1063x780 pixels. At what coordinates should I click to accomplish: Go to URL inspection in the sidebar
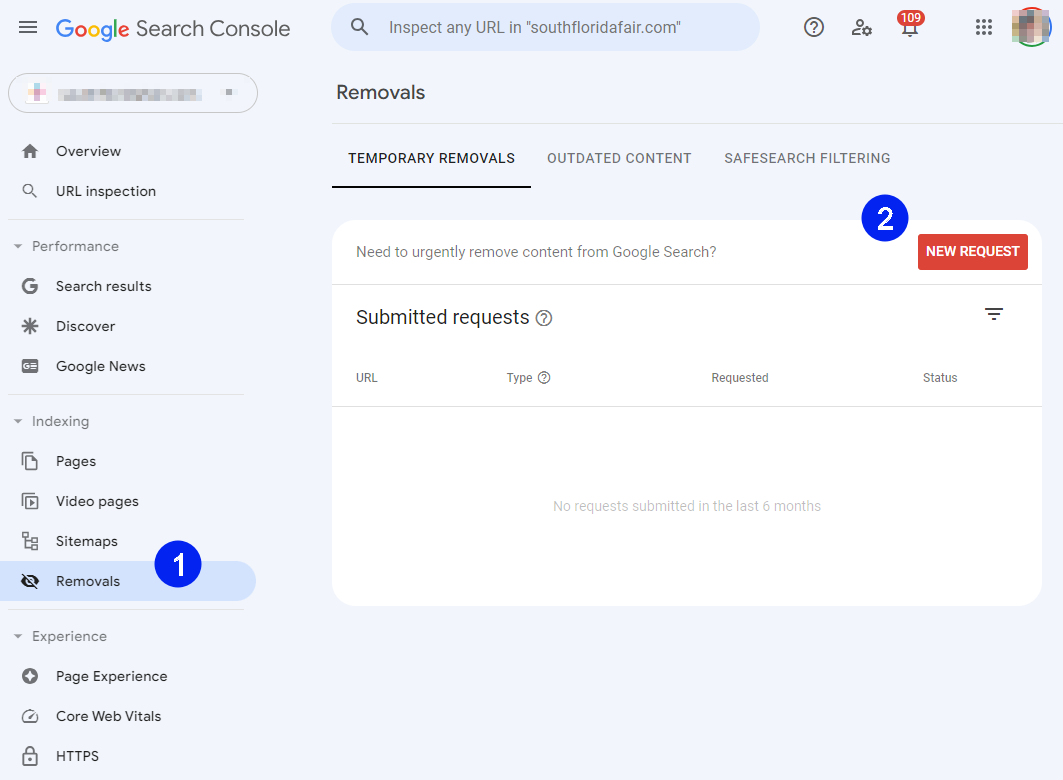106,191
